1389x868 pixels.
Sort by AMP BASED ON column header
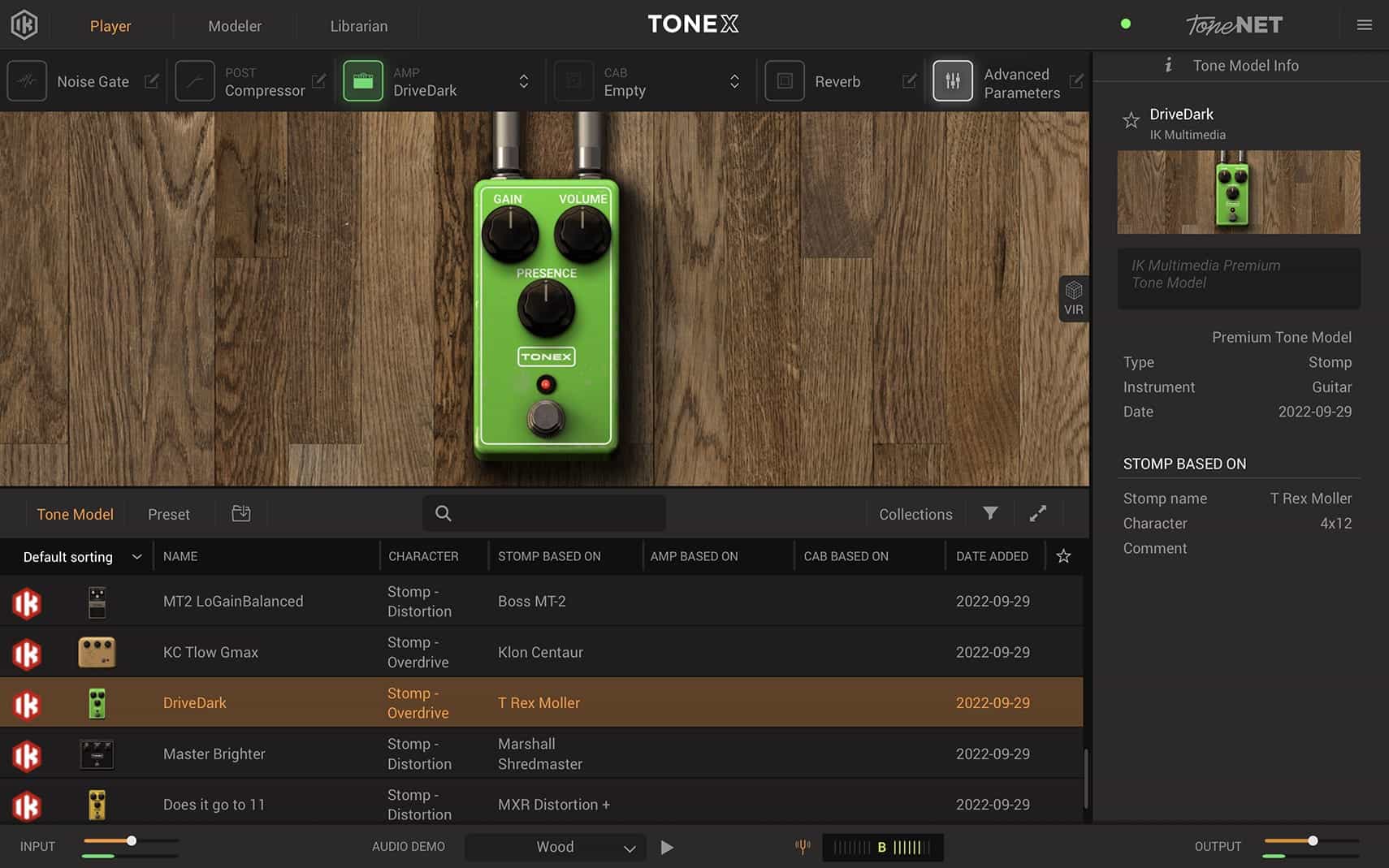pyautogui.click(x=694, y=556)
